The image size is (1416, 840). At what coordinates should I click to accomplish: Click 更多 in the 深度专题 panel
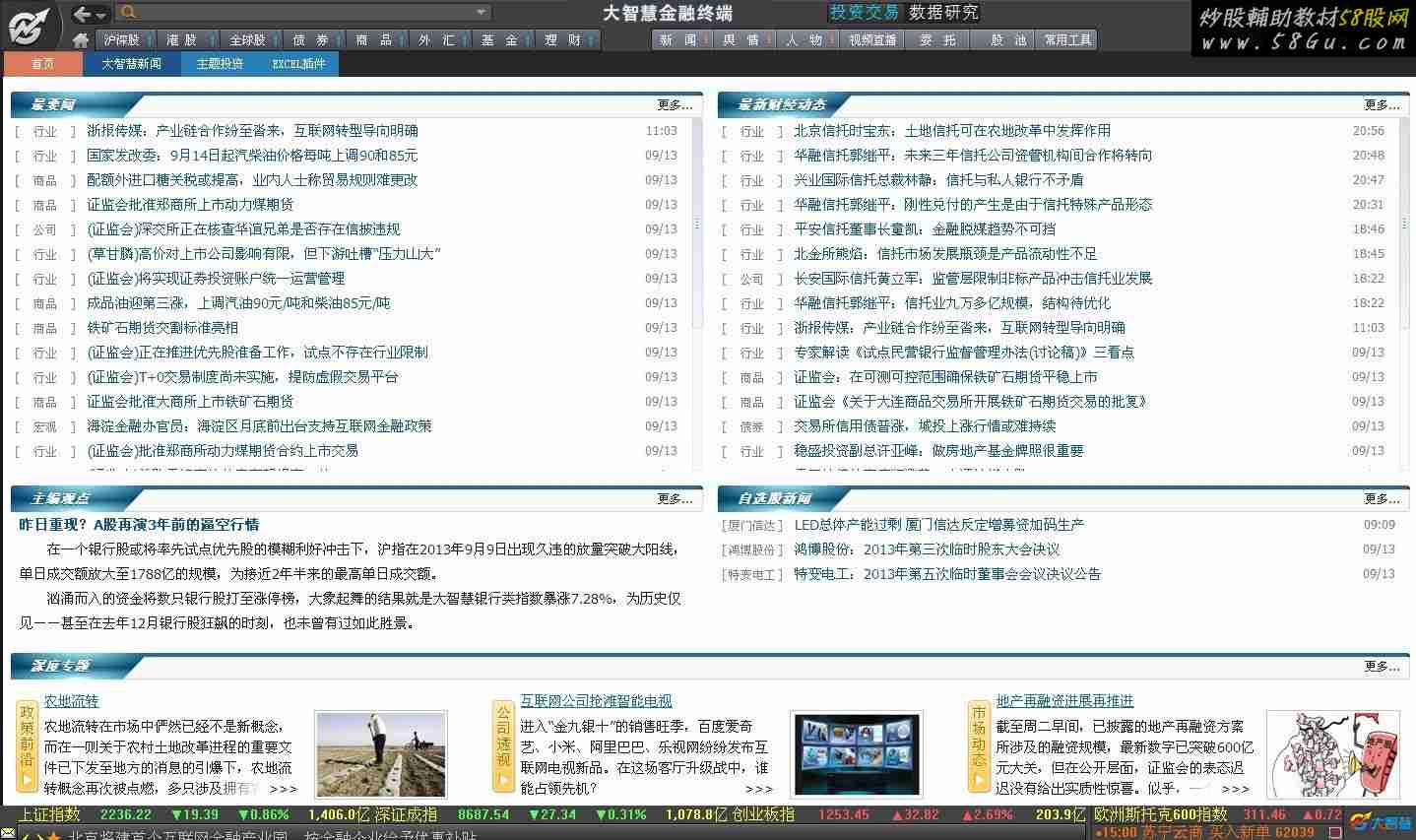point(1382,666)
